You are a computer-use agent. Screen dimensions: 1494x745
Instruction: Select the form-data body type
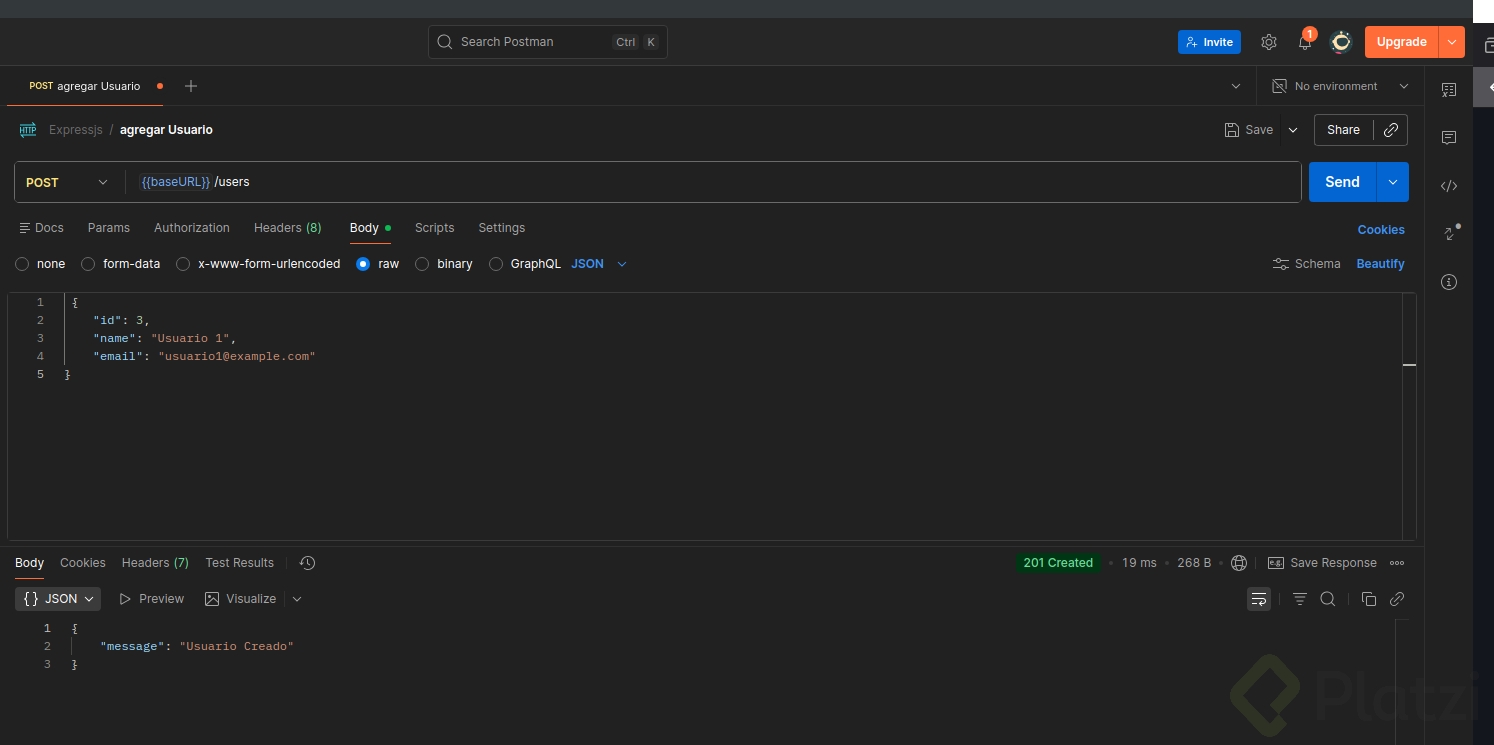(x=88, y=264)
